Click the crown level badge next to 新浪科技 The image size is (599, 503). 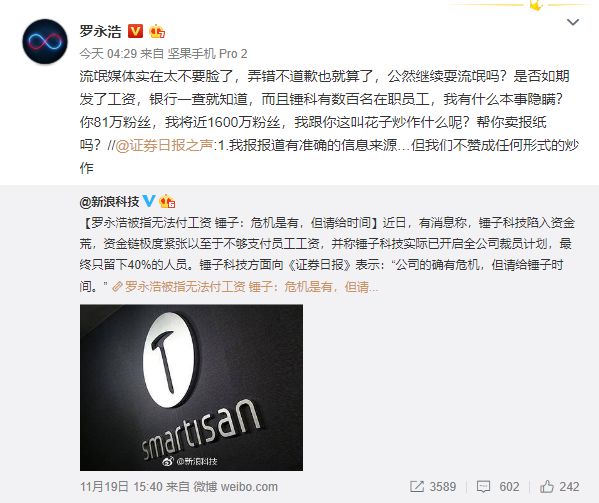[x=167, y=201]
